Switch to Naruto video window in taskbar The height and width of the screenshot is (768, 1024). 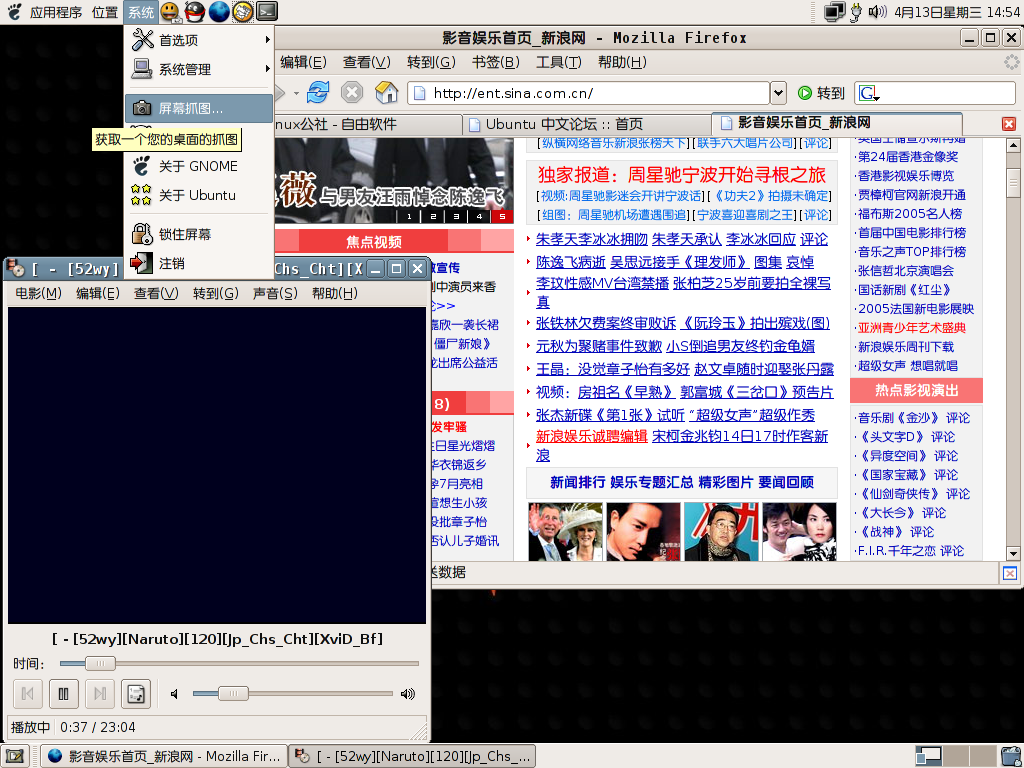point(412,756)
